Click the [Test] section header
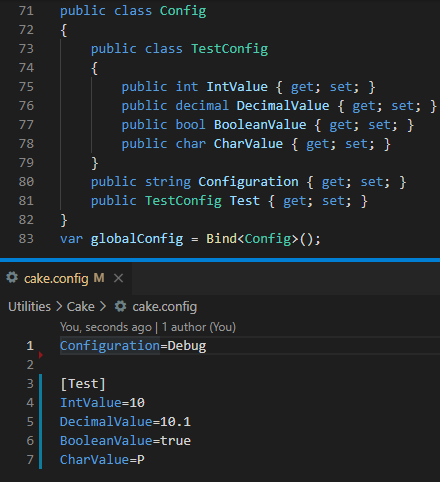The image size is (440, 482). 83,384
